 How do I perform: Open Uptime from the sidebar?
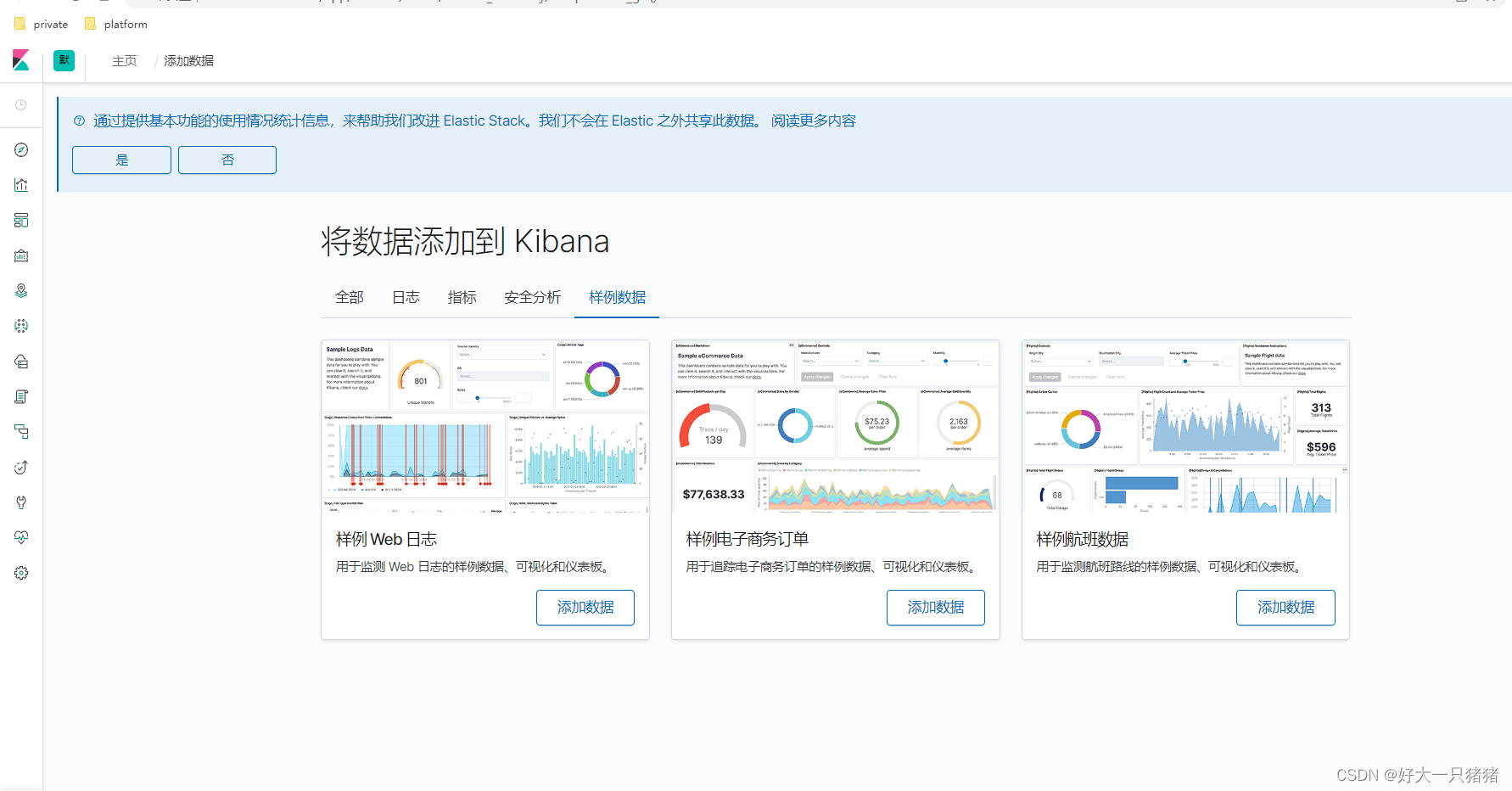(21, 467)
